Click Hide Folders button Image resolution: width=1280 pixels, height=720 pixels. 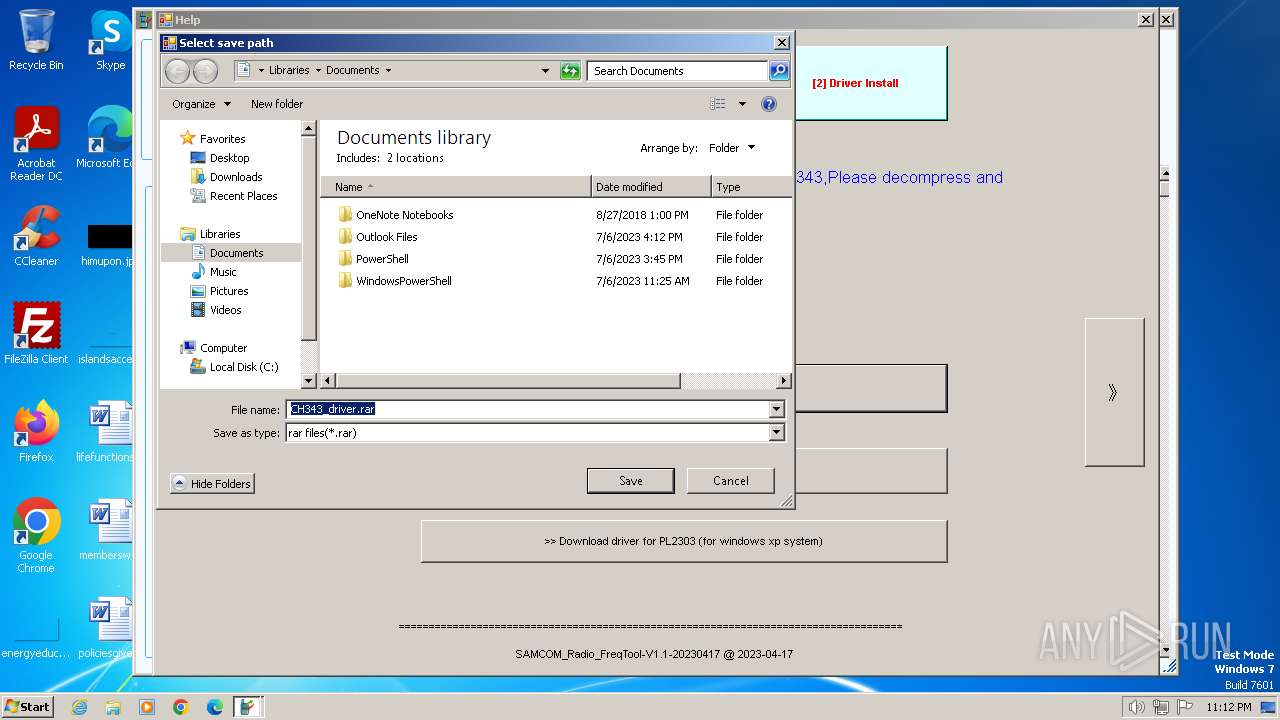coord(212,483)
